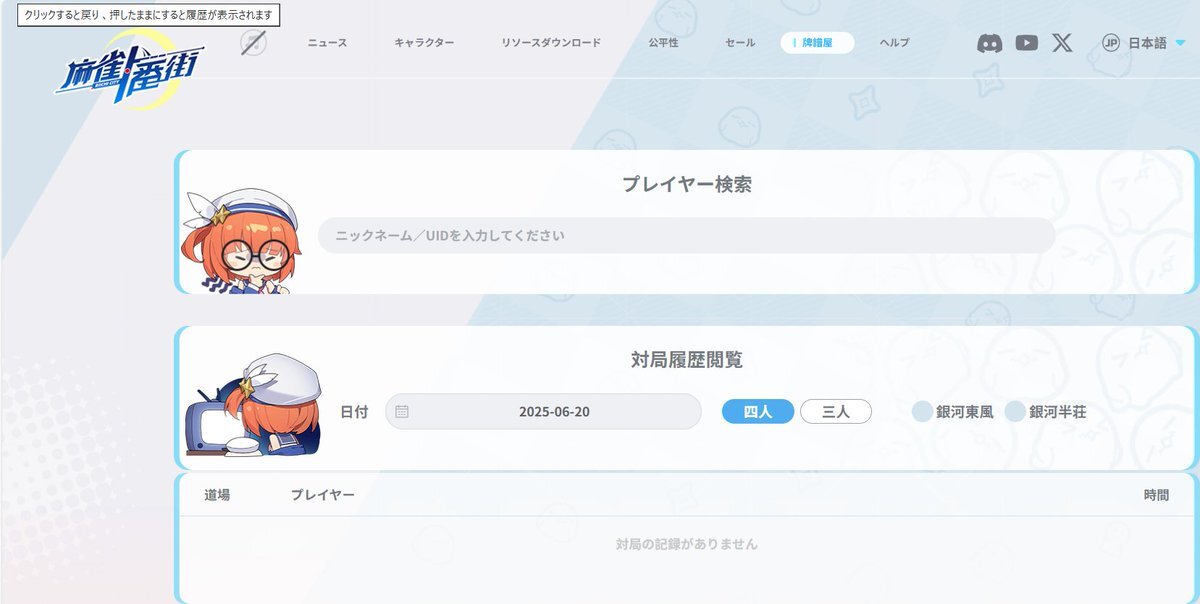The width and height of the screenshot is (1200, 604).
Task: Open リソースダウンロード in the navigation
Action: (551, 43)
